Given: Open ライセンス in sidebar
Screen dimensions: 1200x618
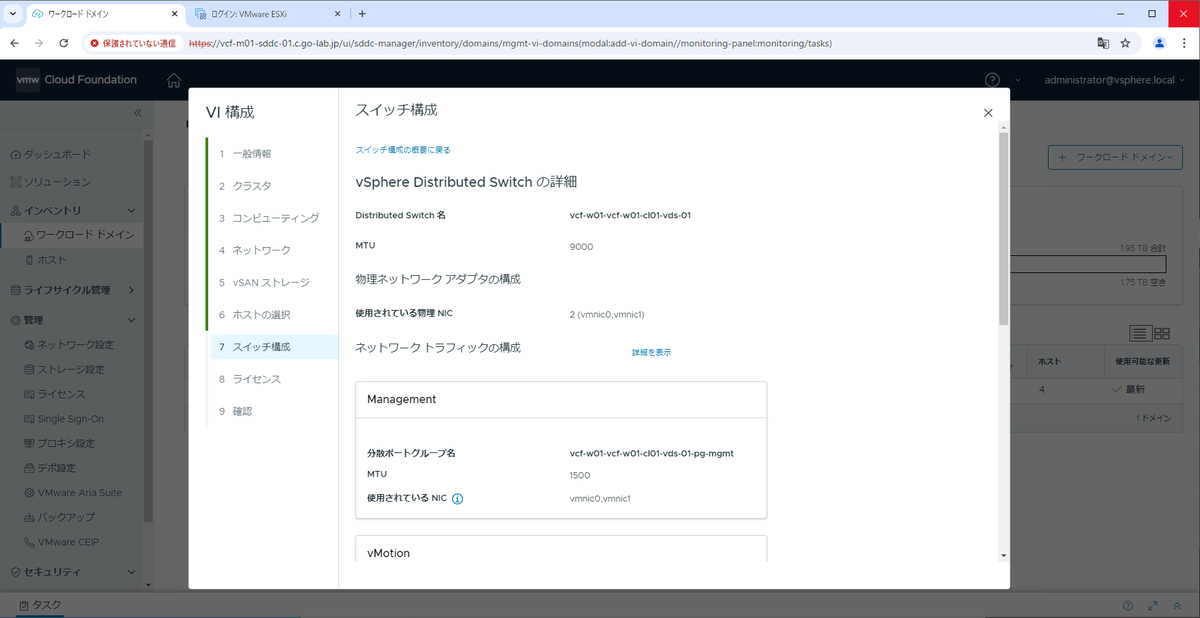Looking at the screenshot, I should click(55, 394).
